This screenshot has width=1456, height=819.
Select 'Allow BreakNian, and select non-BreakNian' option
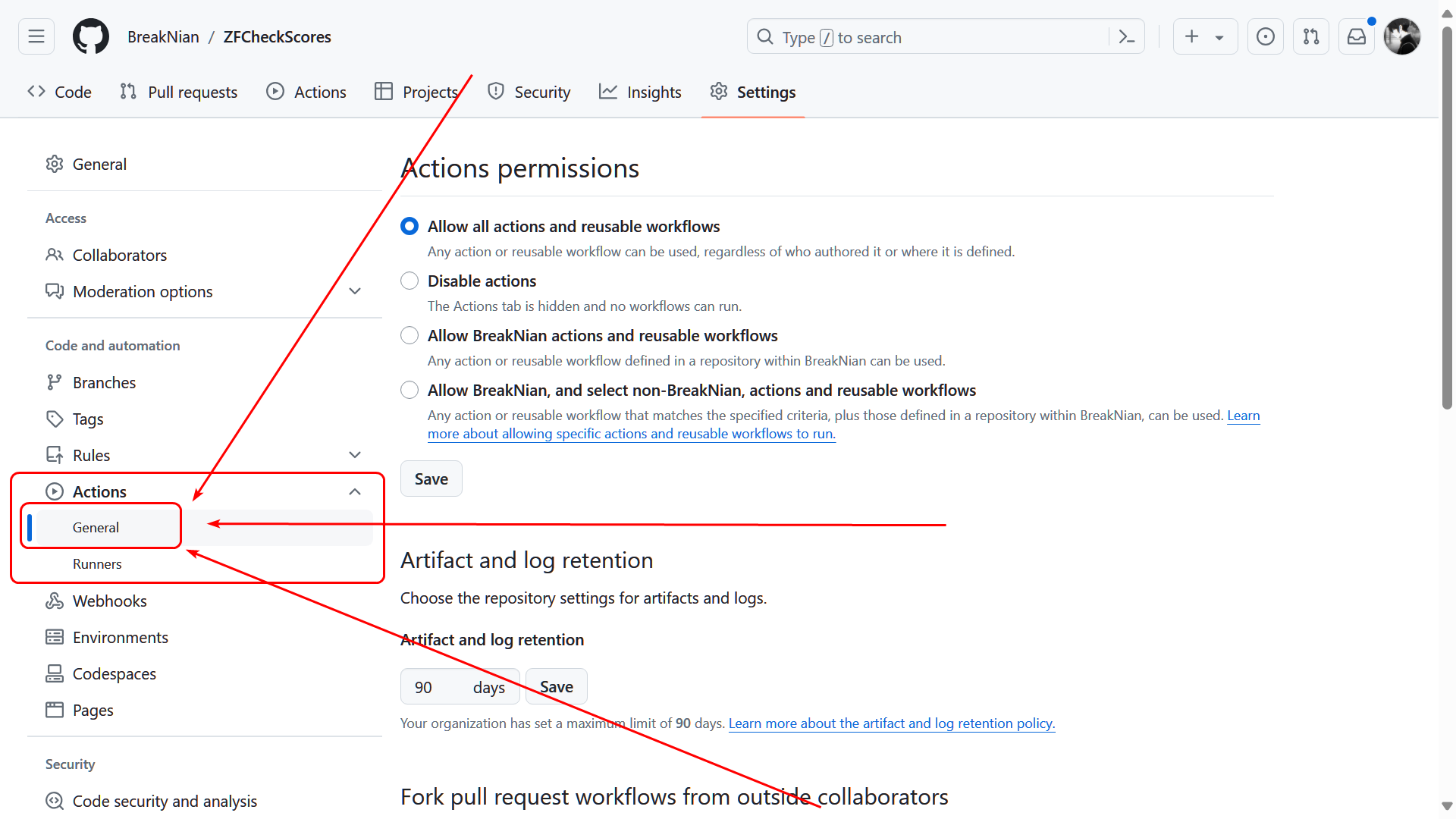(409, 390)
